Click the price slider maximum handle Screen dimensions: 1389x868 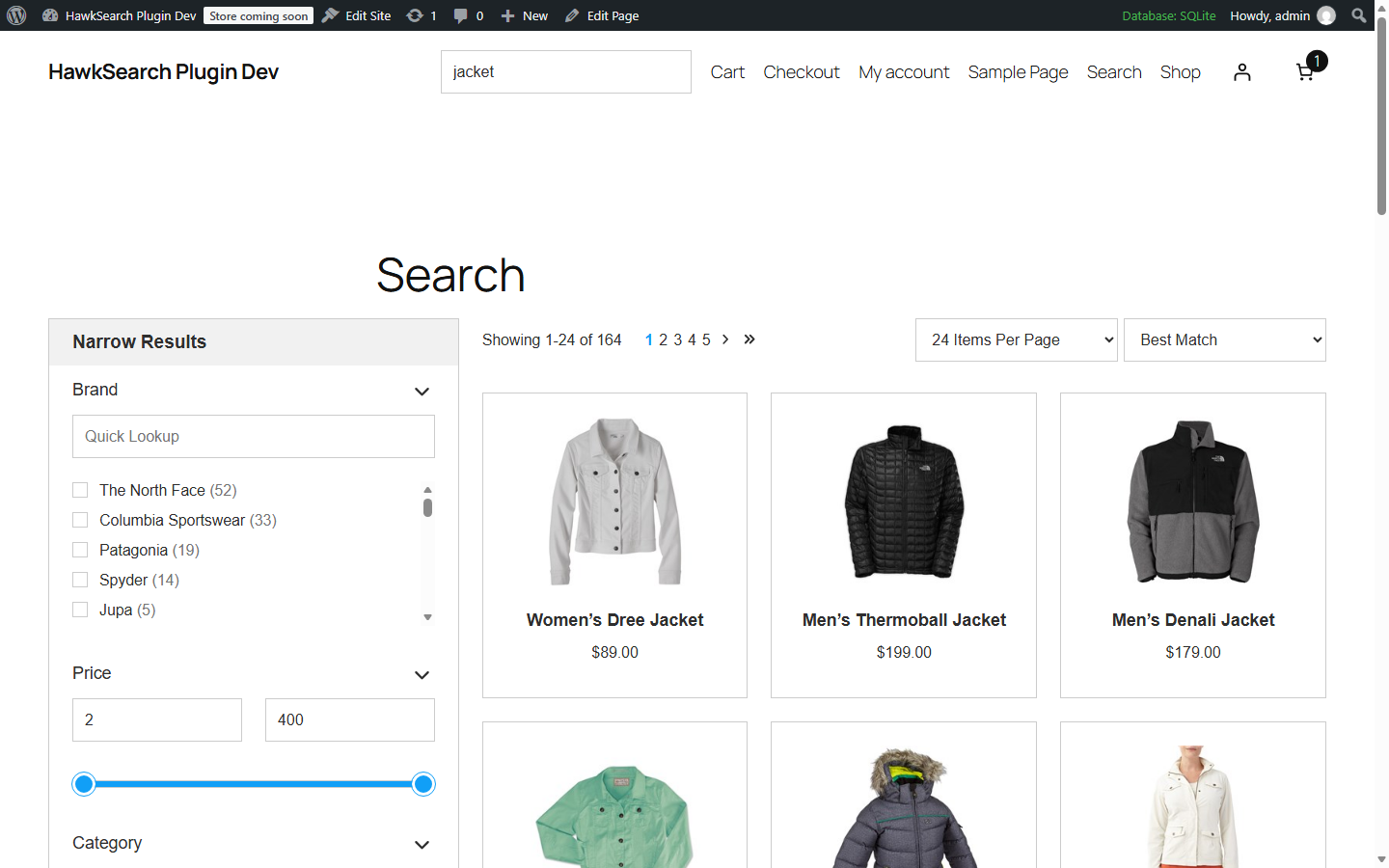[x=423, y=784]
